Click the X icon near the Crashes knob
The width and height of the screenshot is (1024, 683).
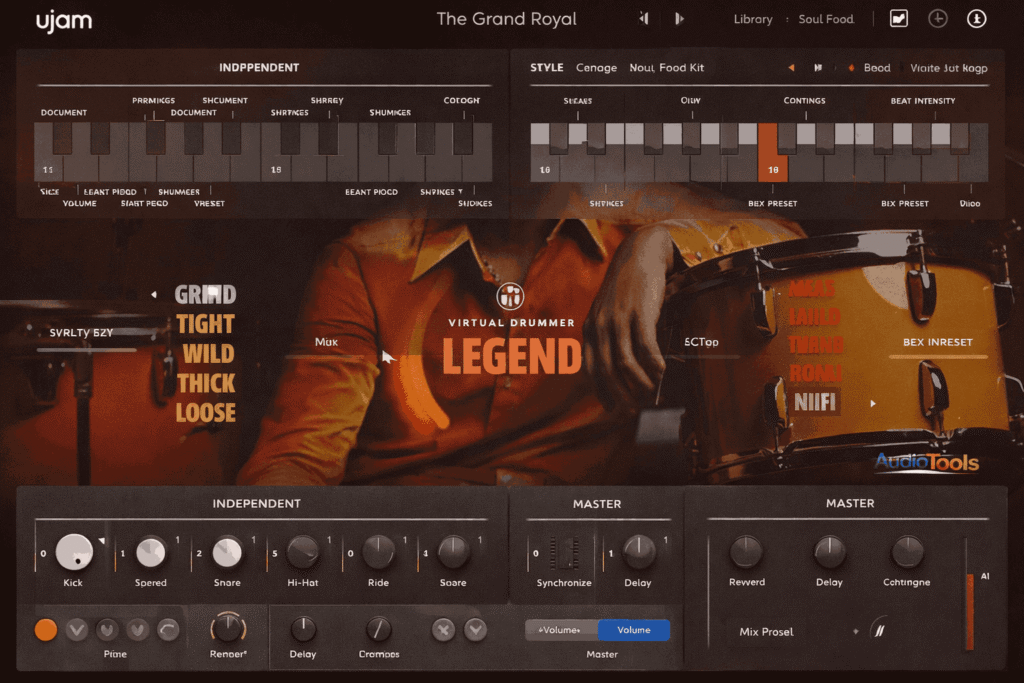[443, 630]
